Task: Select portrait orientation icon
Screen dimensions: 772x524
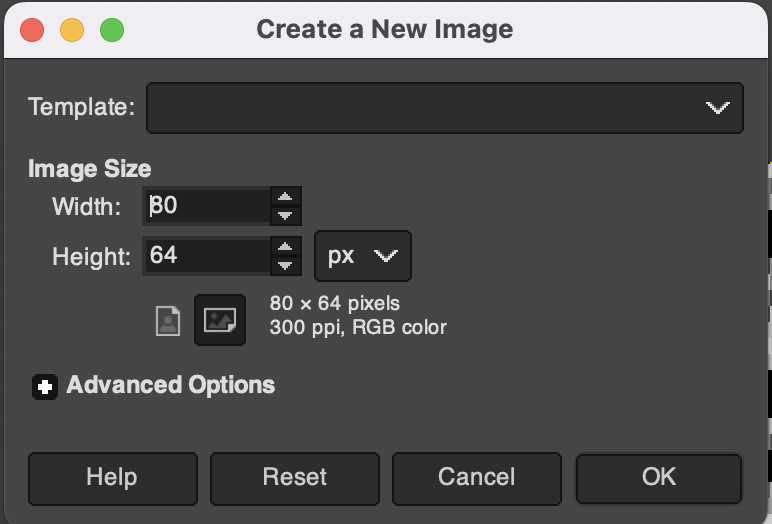Action: 168,321
